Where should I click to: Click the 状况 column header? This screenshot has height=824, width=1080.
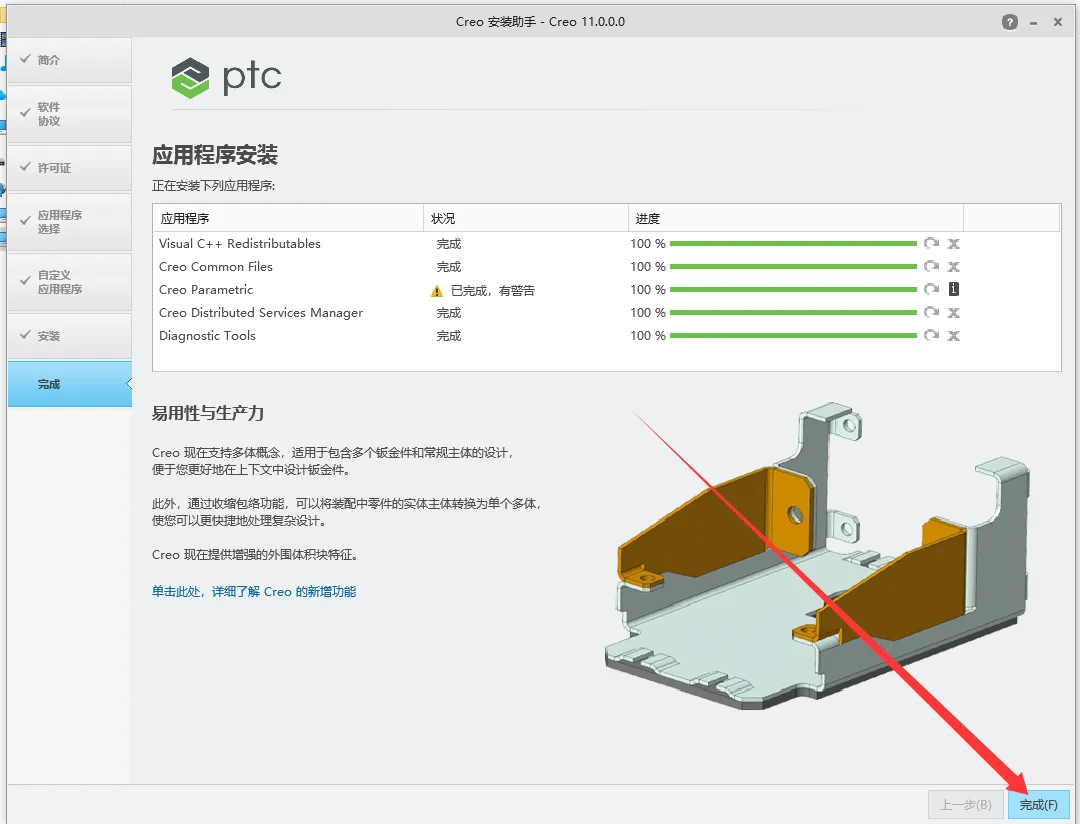[x=526, y=218]
